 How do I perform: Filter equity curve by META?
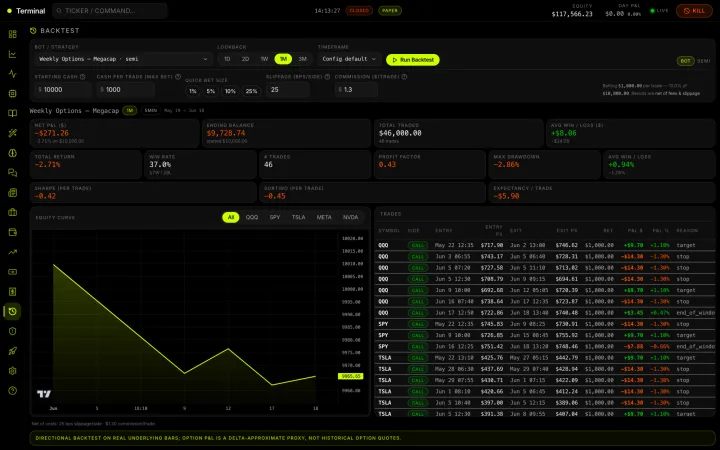point(324,217)
